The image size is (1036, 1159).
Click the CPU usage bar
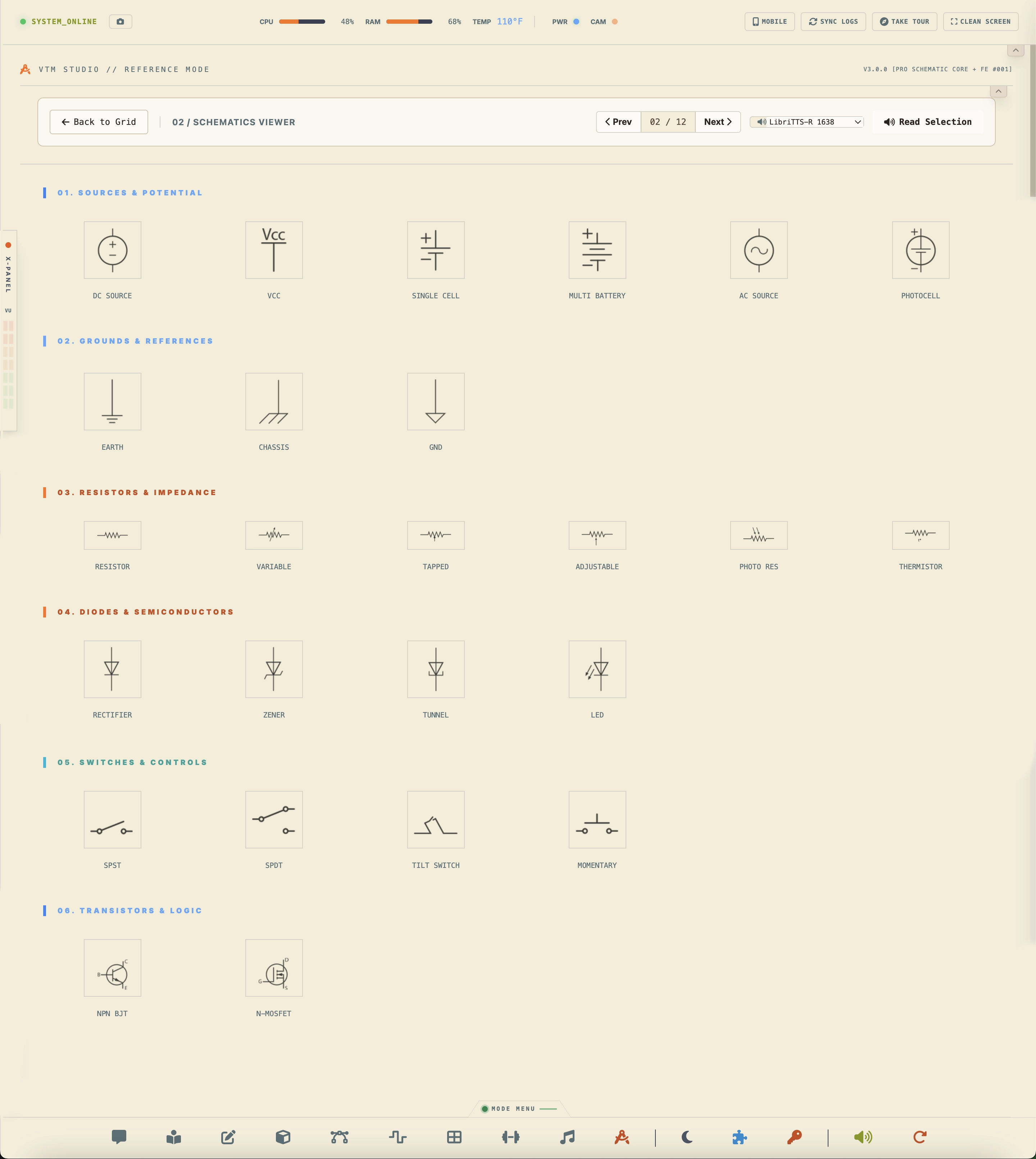[x=302, y=22]
